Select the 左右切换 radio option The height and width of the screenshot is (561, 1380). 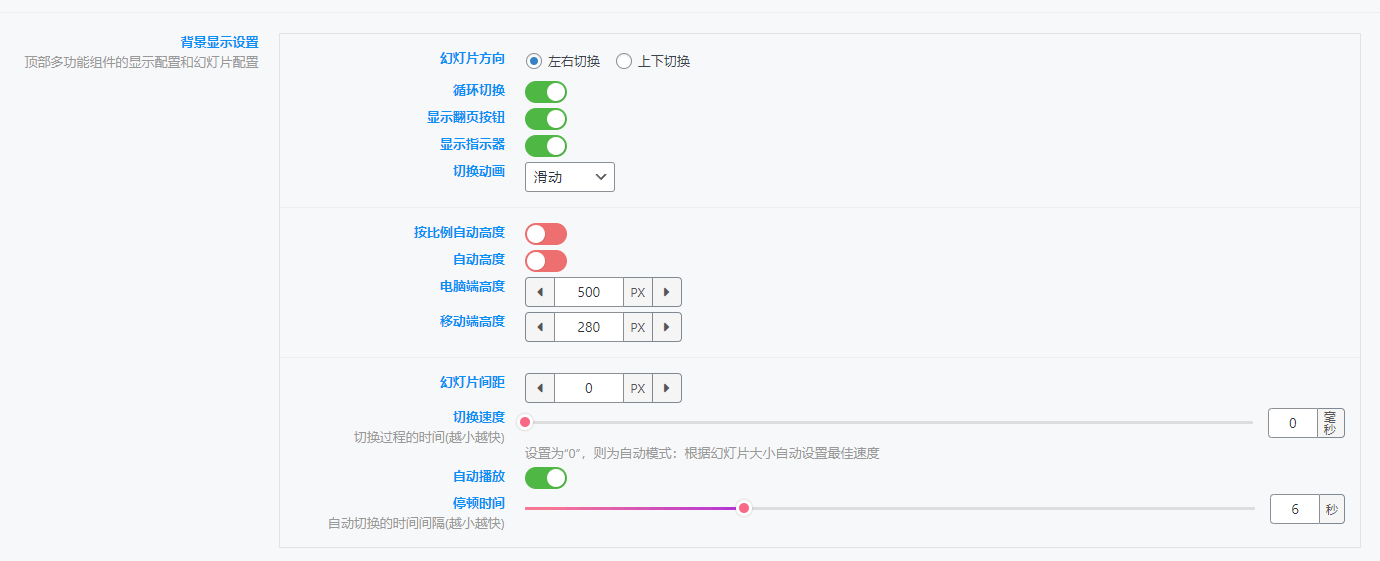tap(534, 61)
